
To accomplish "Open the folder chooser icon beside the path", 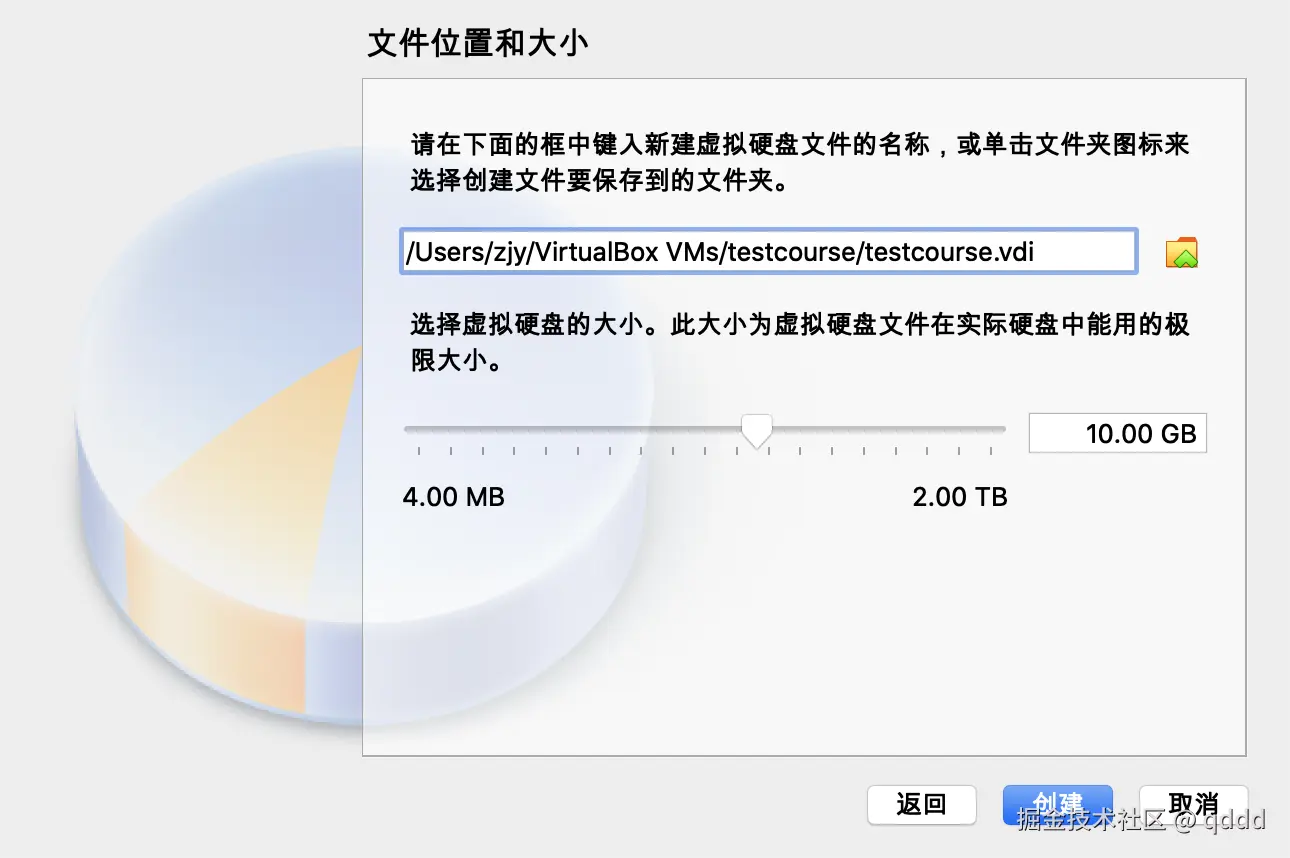I will [1182, 252].
